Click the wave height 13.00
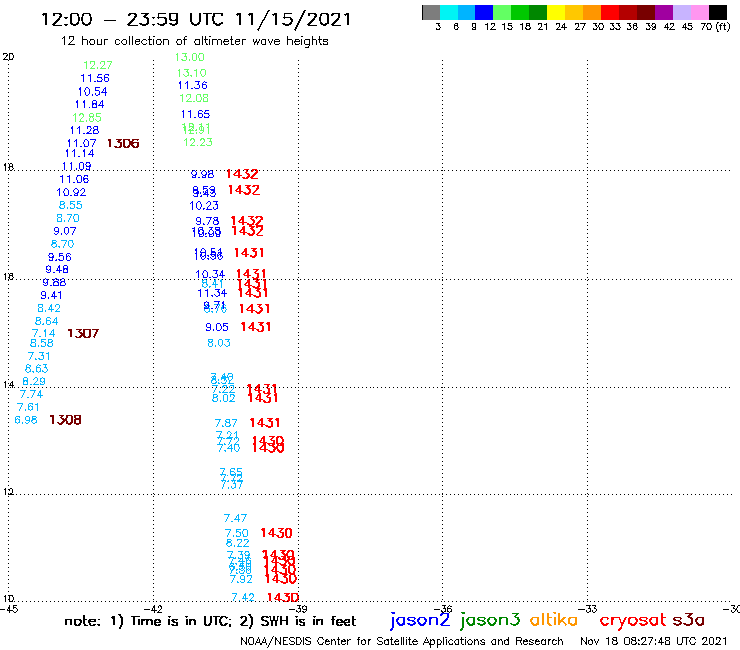Viewport: 740px width, 650px height. click(x=190, y=57)
